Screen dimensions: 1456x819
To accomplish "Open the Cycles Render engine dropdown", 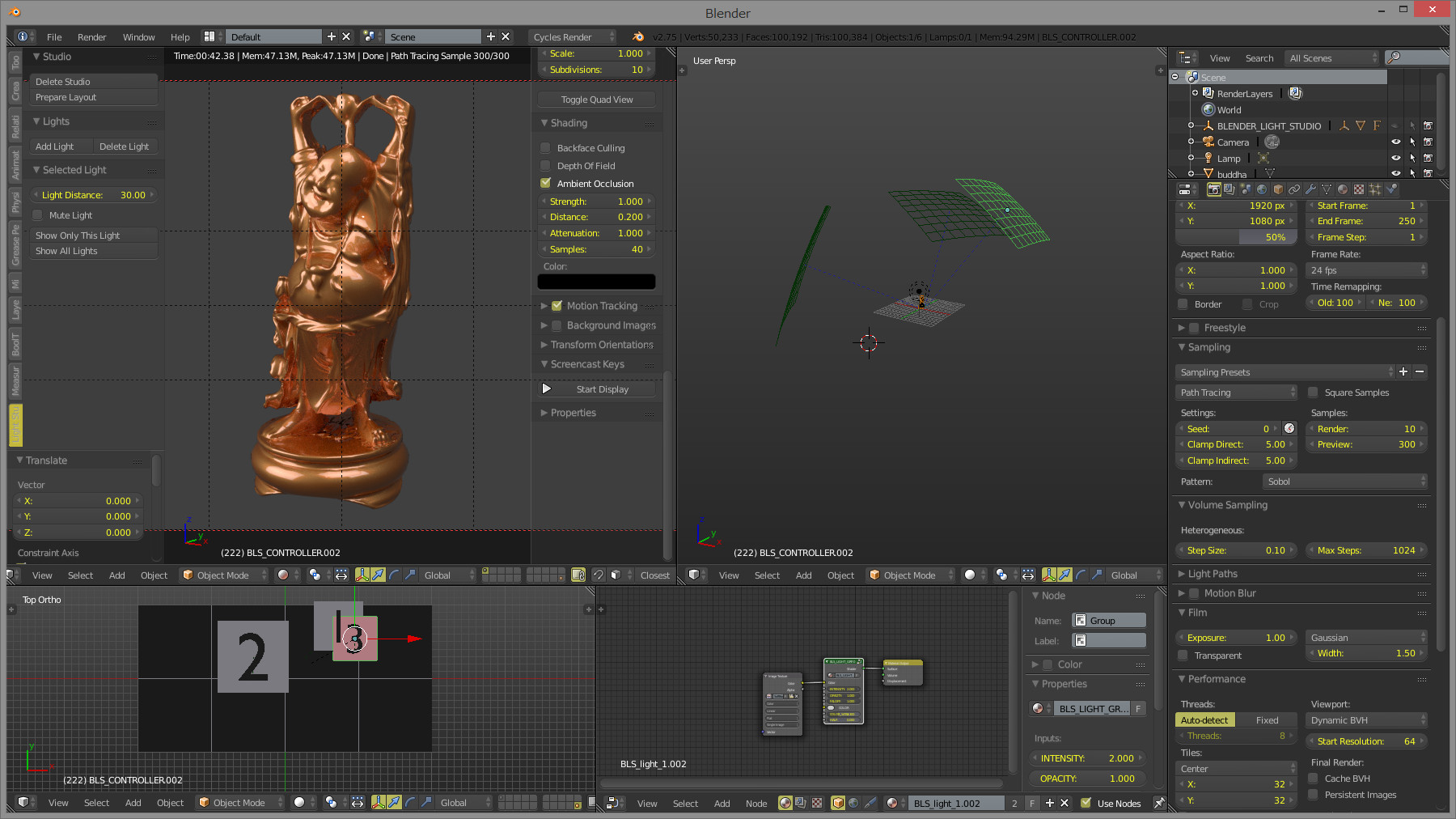I will click(571, 37).
